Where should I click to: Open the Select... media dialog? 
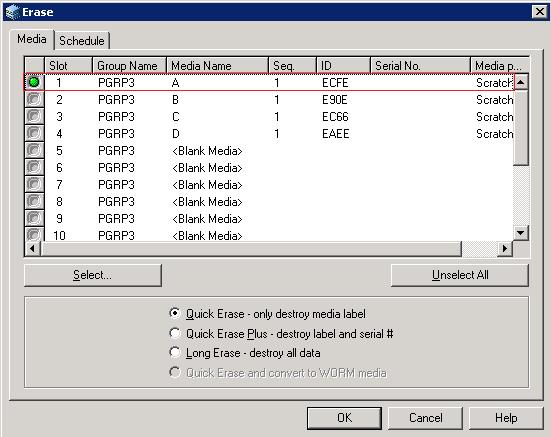point(93,275)
